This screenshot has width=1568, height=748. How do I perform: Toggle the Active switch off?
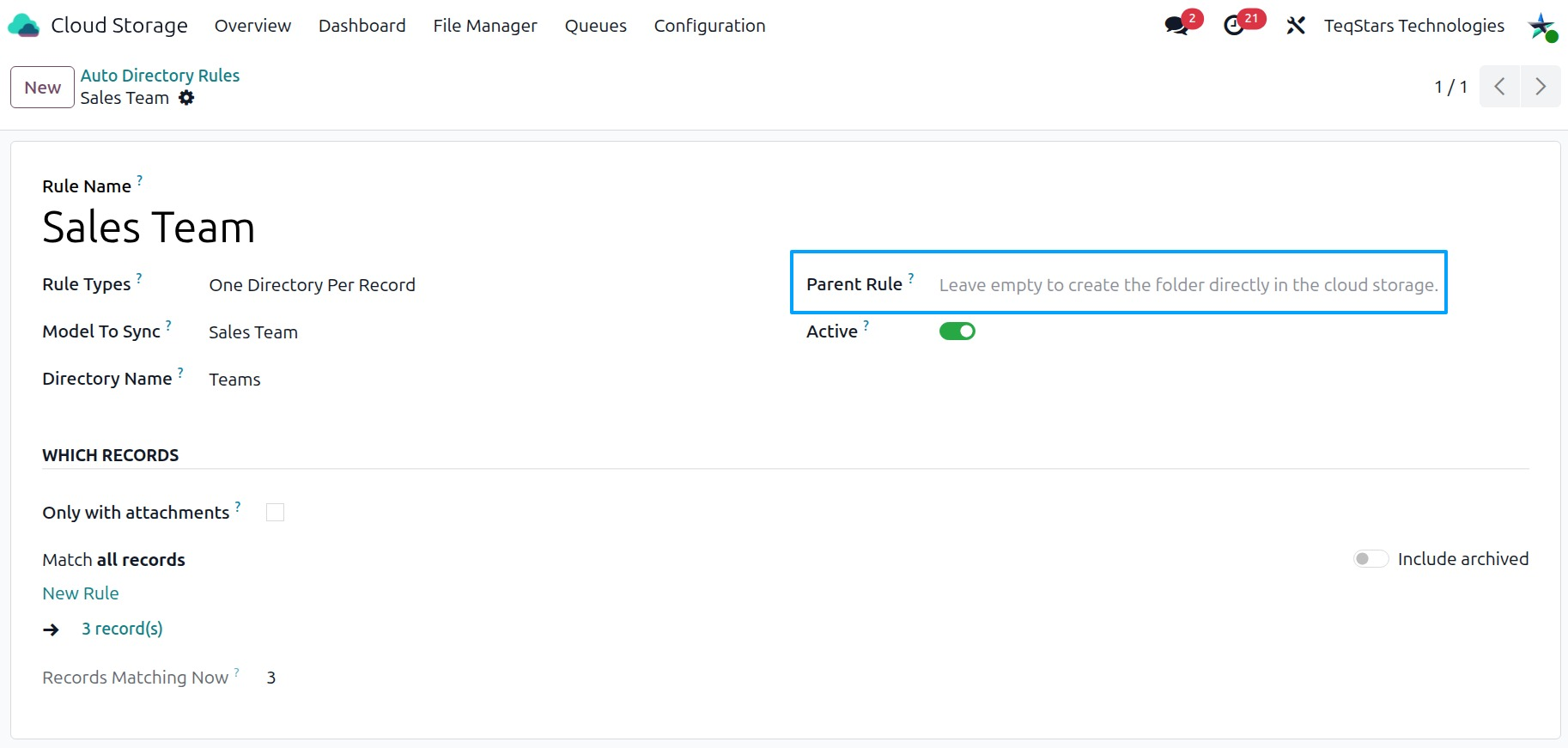[x=957, y=331]
